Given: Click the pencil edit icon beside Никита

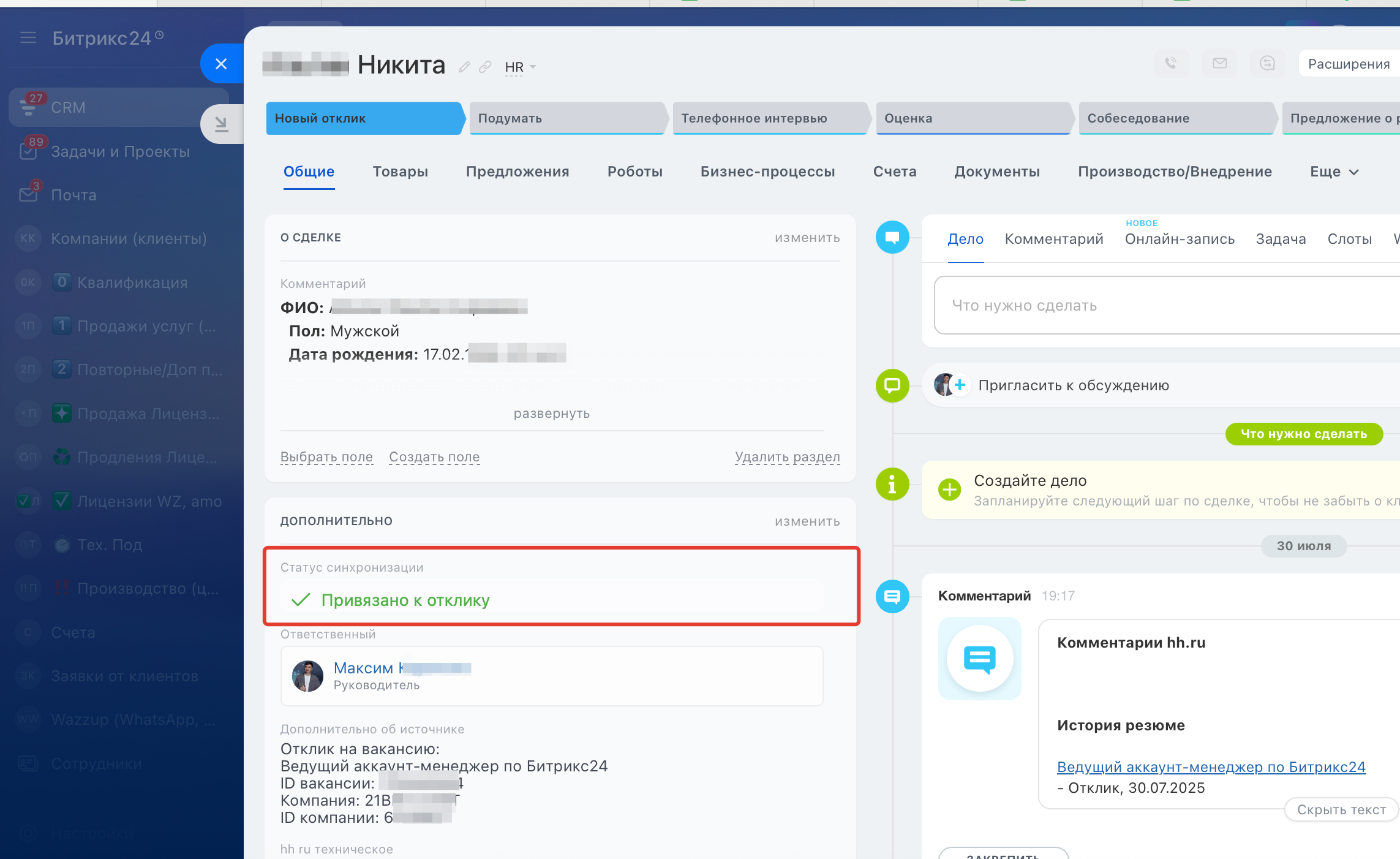Looking at the screenshot, I should click(464, 67).
